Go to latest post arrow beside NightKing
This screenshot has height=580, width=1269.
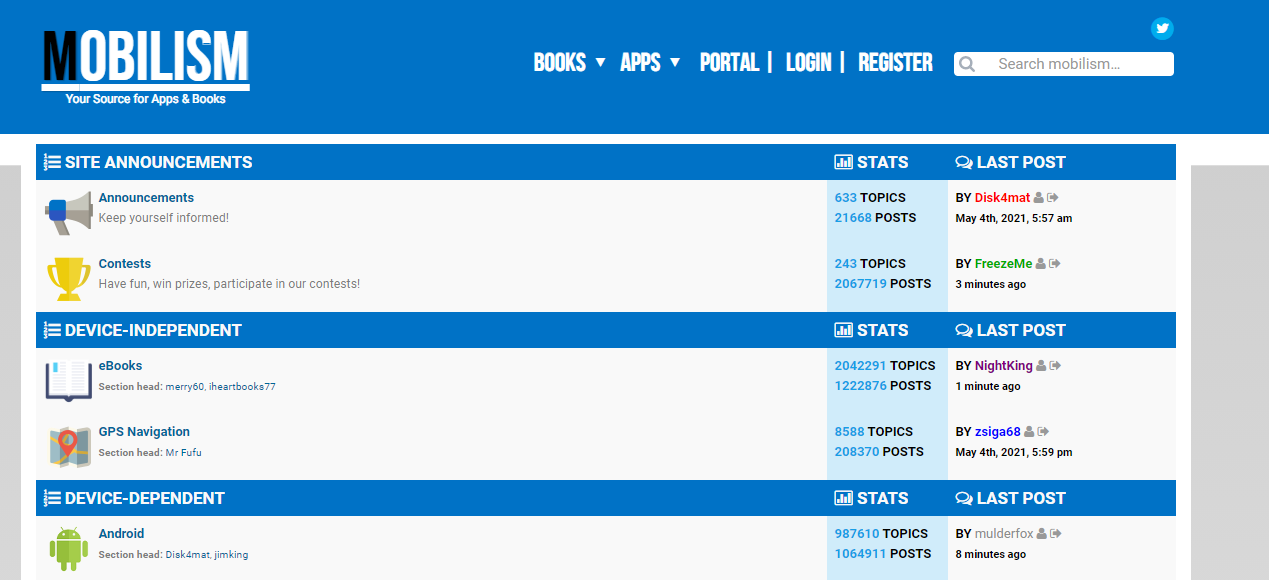tap(1056, 366)
